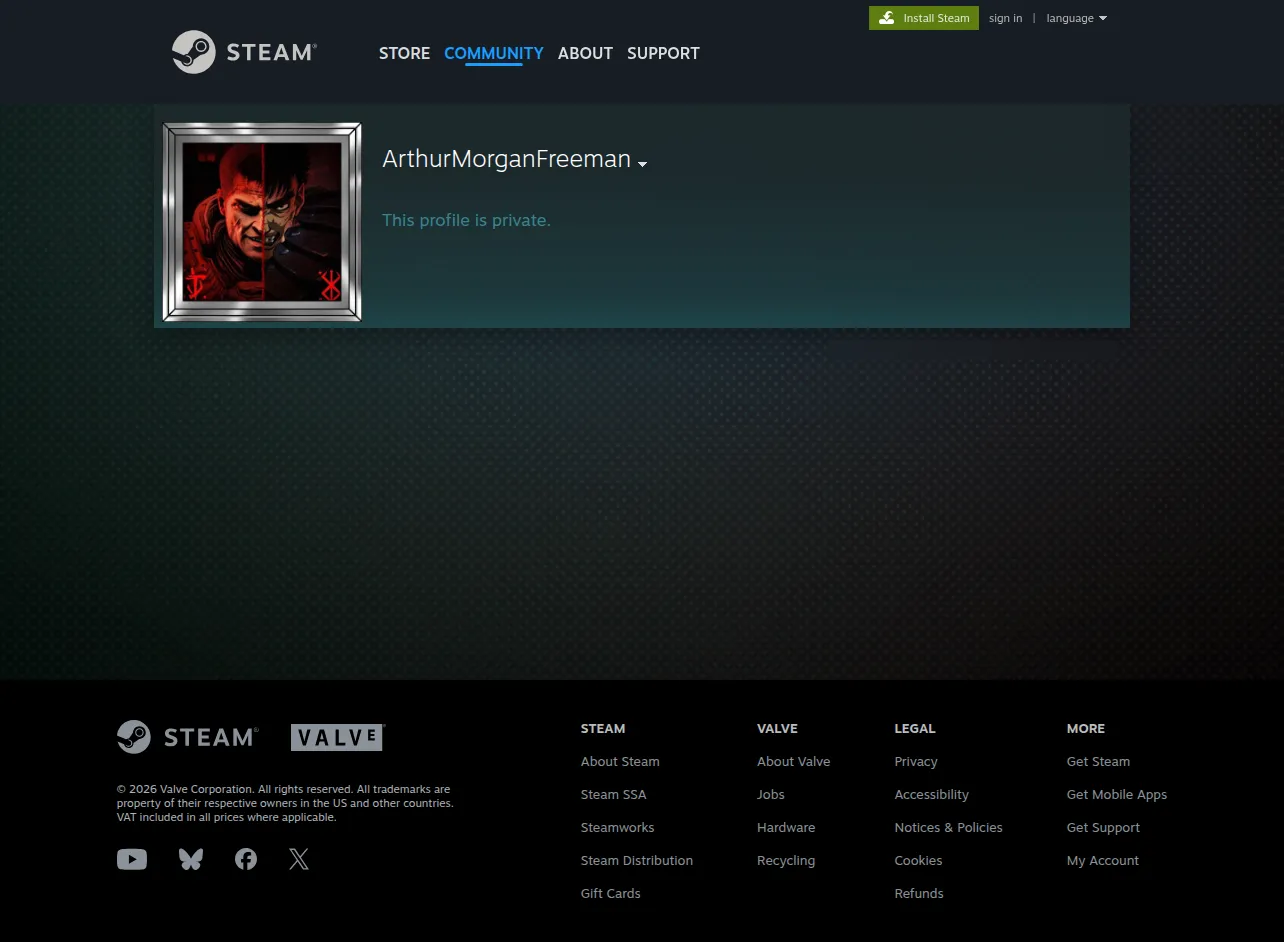The image size is (1284, 942).
Task: Open the Get Steam footer link
Action: pos(1098,761)
